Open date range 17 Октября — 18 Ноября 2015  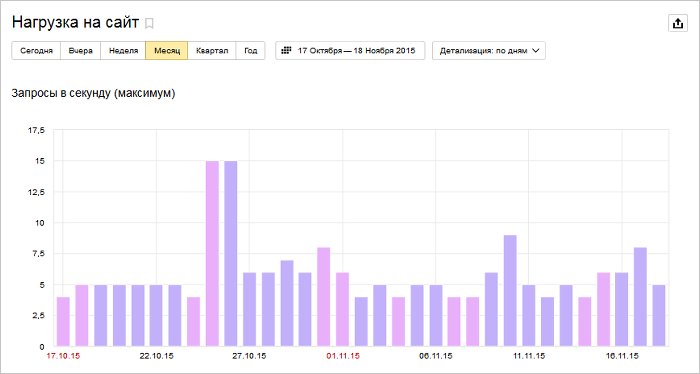point(350,50)
